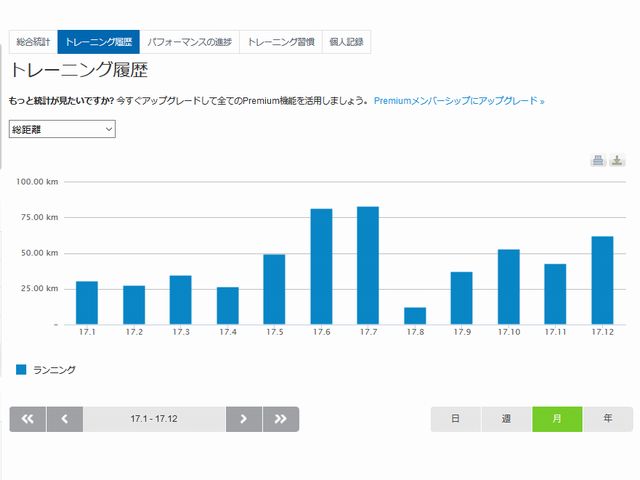Go to the next period arrow
Viewport: 640px width, 480px height.
[244, 419]
